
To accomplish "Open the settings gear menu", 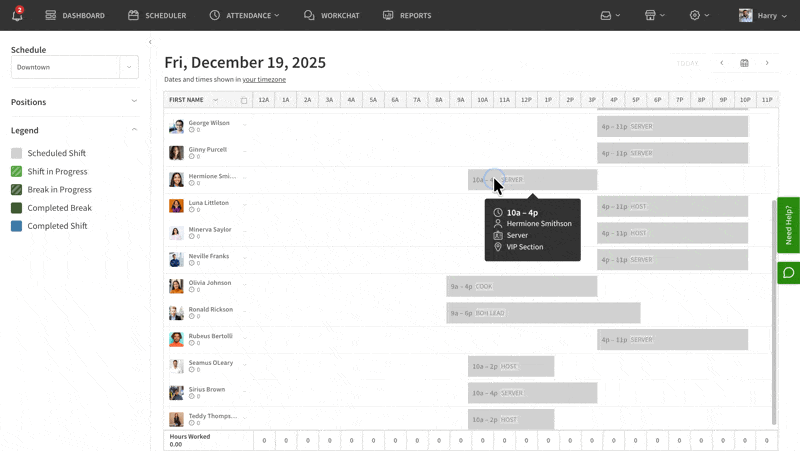I will [x=699, y=15].
